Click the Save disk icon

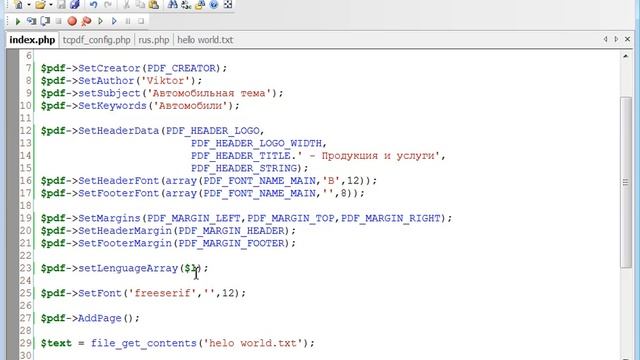pos(61,5)
